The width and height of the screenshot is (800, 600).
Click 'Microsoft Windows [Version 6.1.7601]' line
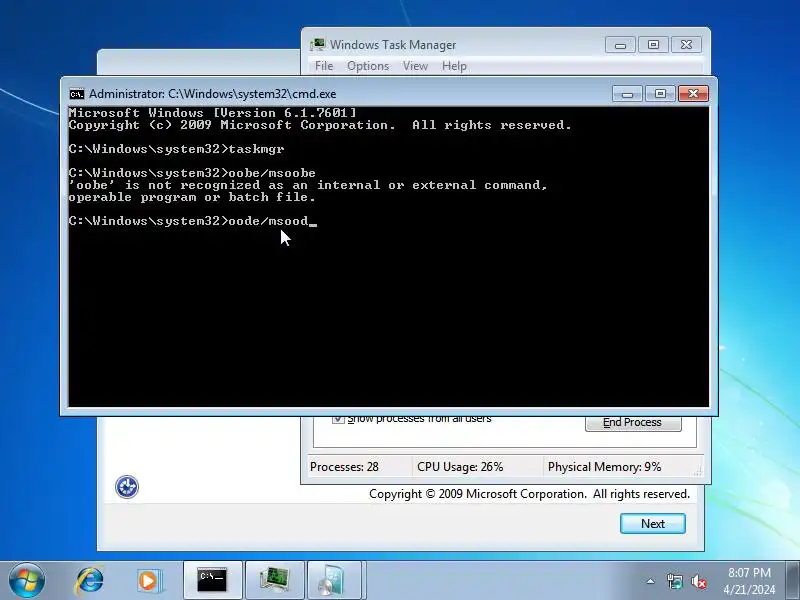point(213,113)
